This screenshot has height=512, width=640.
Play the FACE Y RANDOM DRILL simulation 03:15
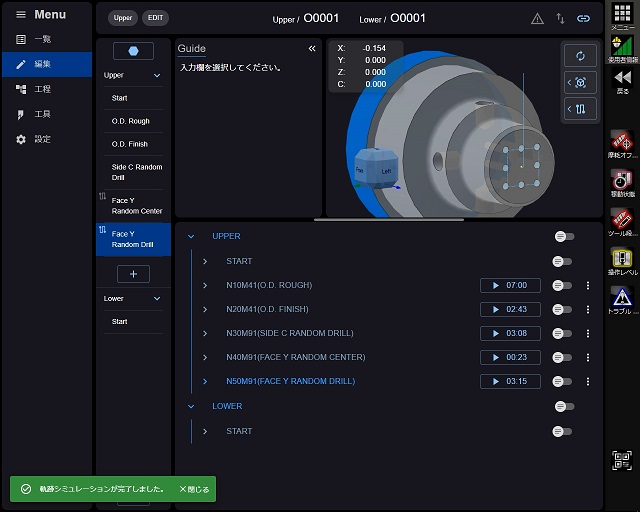point(510,381)
